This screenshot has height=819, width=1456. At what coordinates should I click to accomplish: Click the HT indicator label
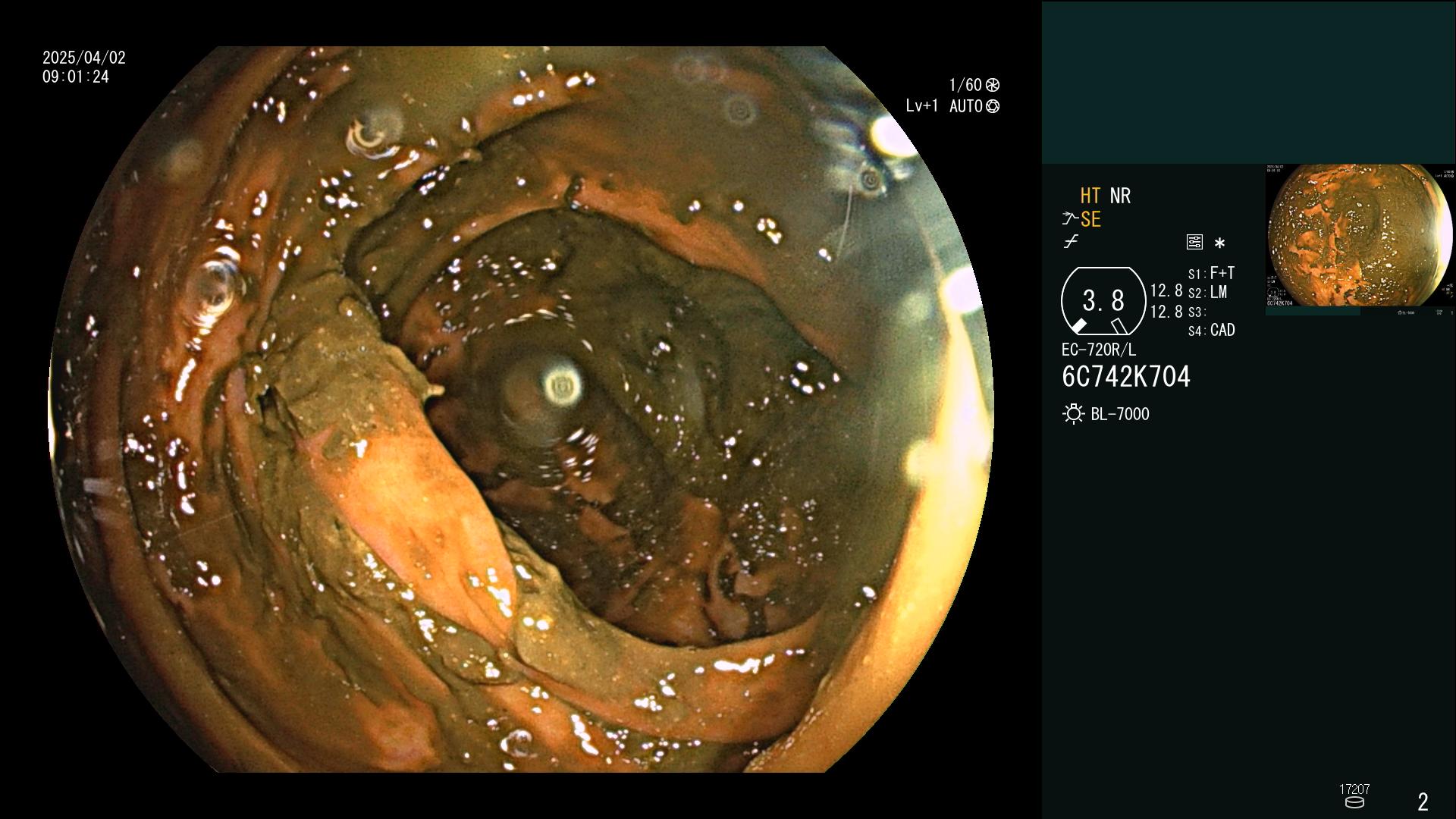click(1090, 196)
